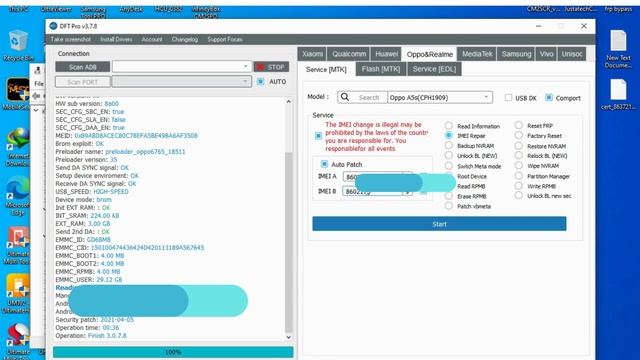Select the Relock BL (NEW) option
The width and height of the screenshot is (640, 360).
tap(518, 155)
